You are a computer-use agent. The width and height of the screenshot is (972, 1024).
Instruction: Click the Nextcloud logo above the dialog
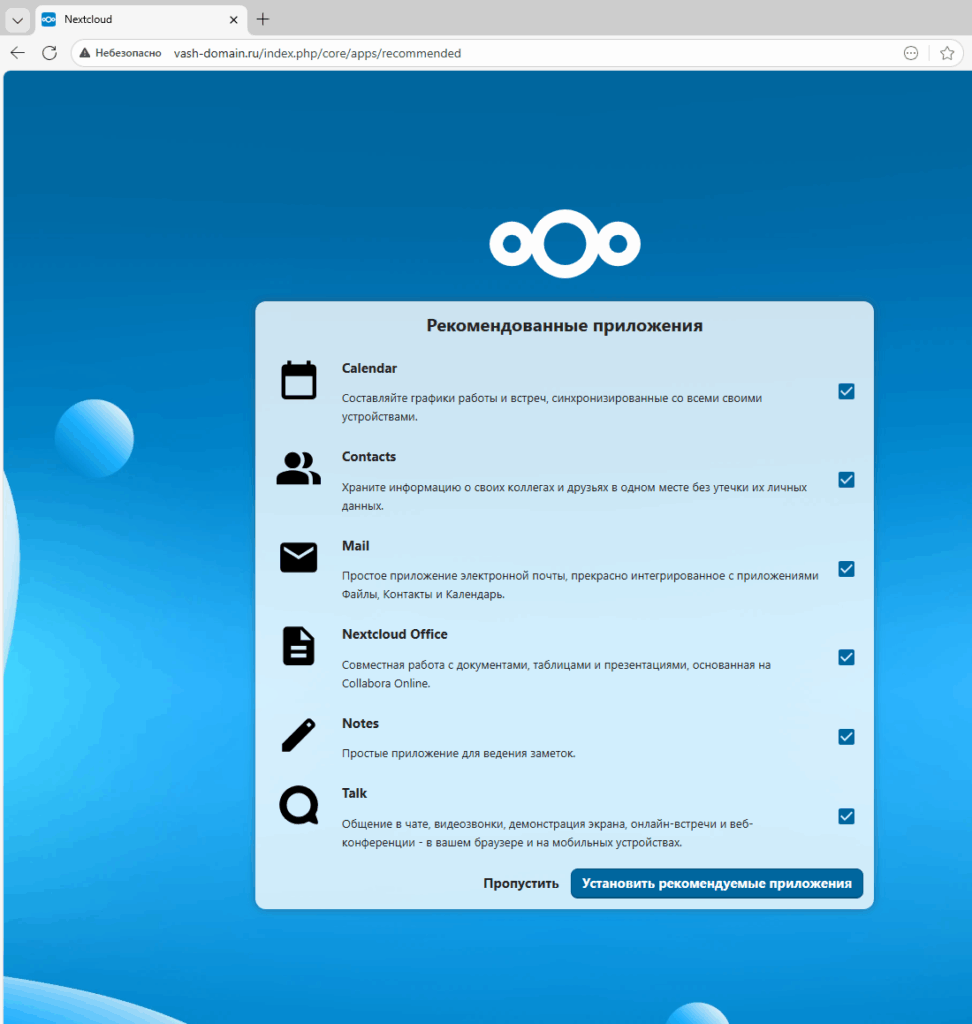click(x=565, y=244)
